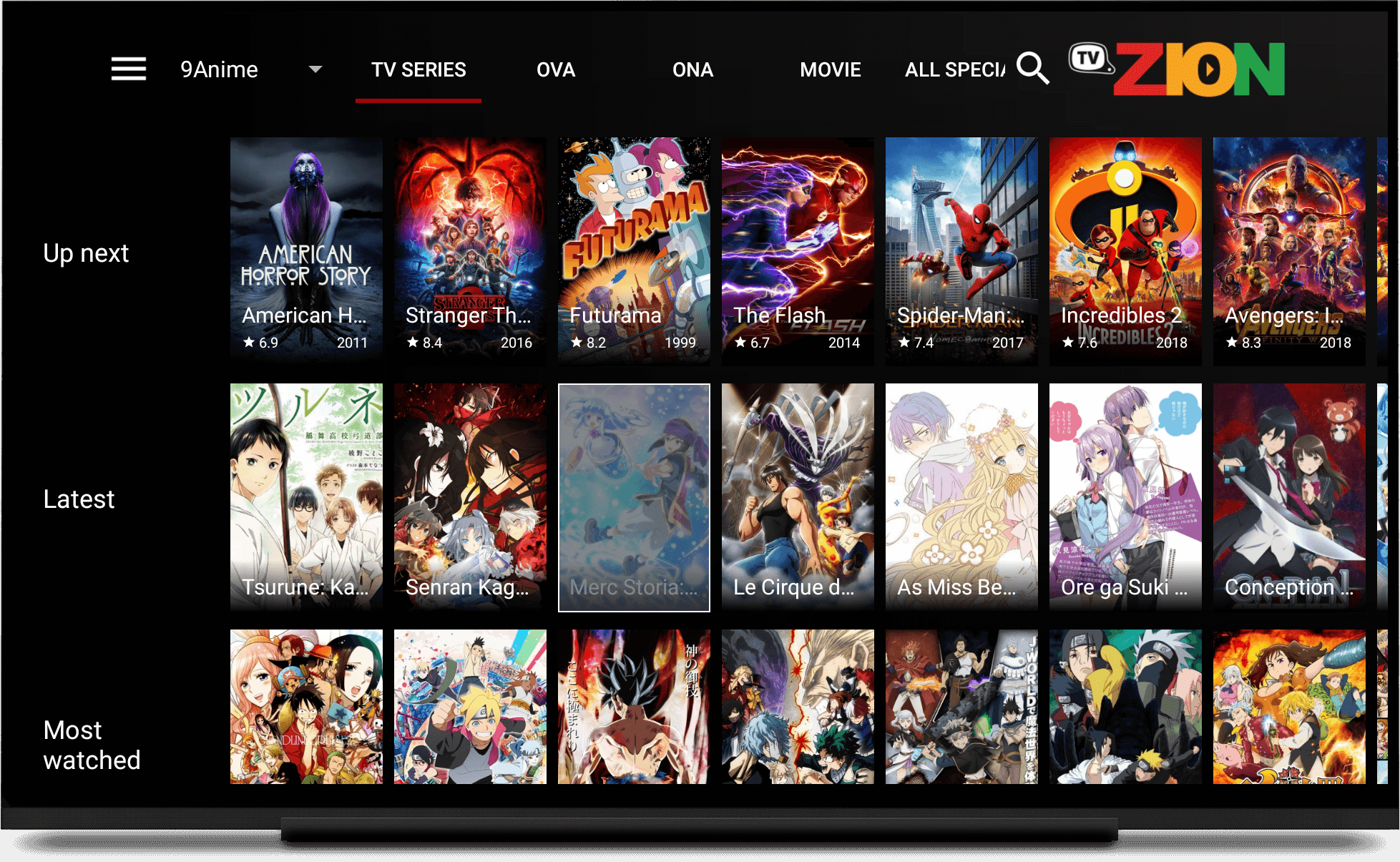Switch to the OVA tab
1400x862 pixels.
(x=556, y=69)
